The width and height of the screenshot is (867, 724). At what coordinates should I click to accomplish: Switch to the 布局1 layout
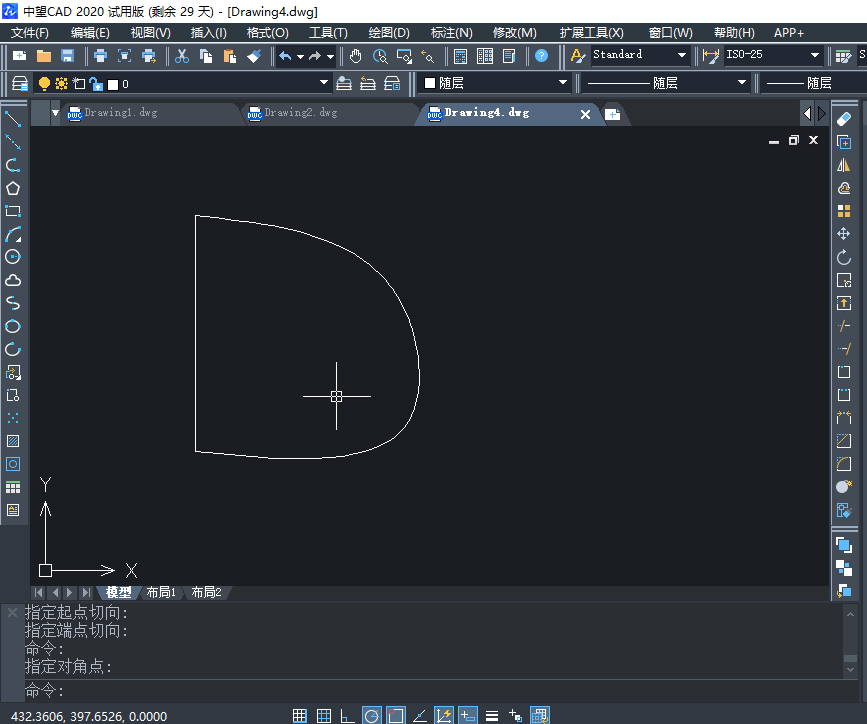[x=160, y=592]
